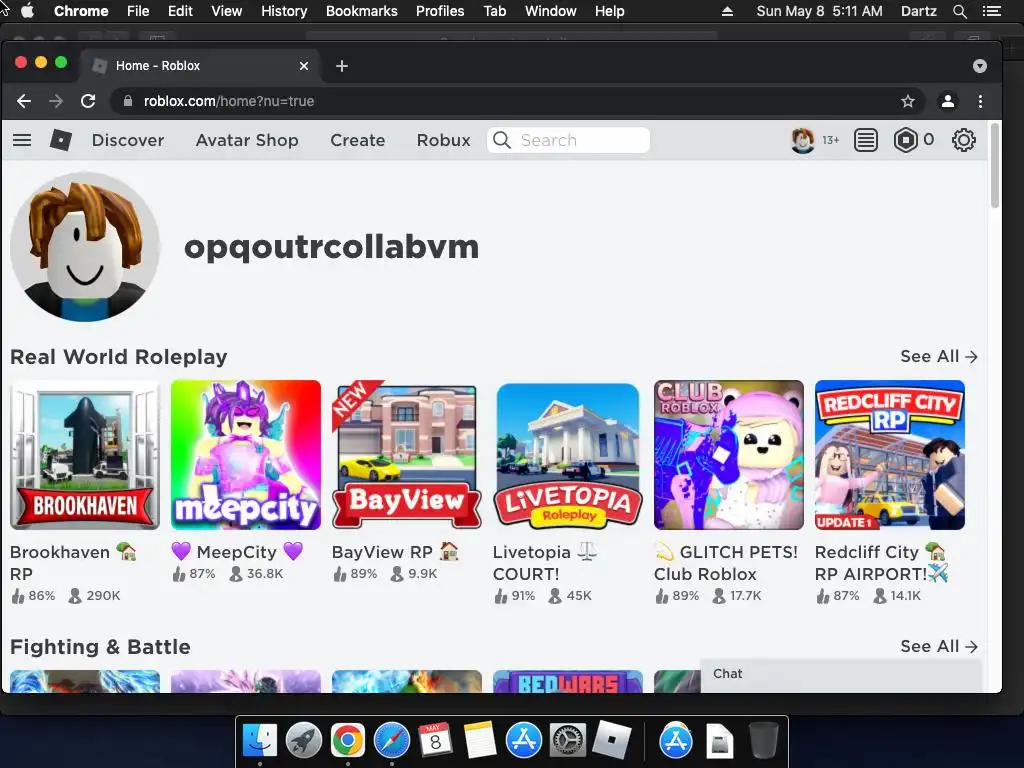Open the MeepCity game thumbnail
This screenshot has width=1024, height=768.
[246, 455]
